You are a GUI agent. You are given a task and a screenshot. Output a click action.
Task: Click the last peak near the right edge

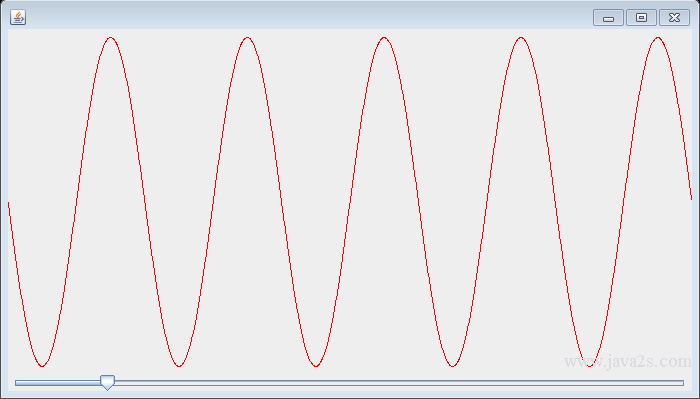click(658, 38)
